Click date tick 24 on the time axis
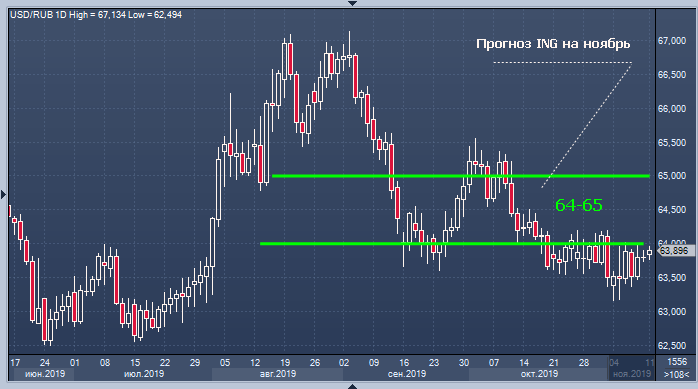Image resolution: width=698 pixels, height=389 pixels. click(x=45, y=363)
